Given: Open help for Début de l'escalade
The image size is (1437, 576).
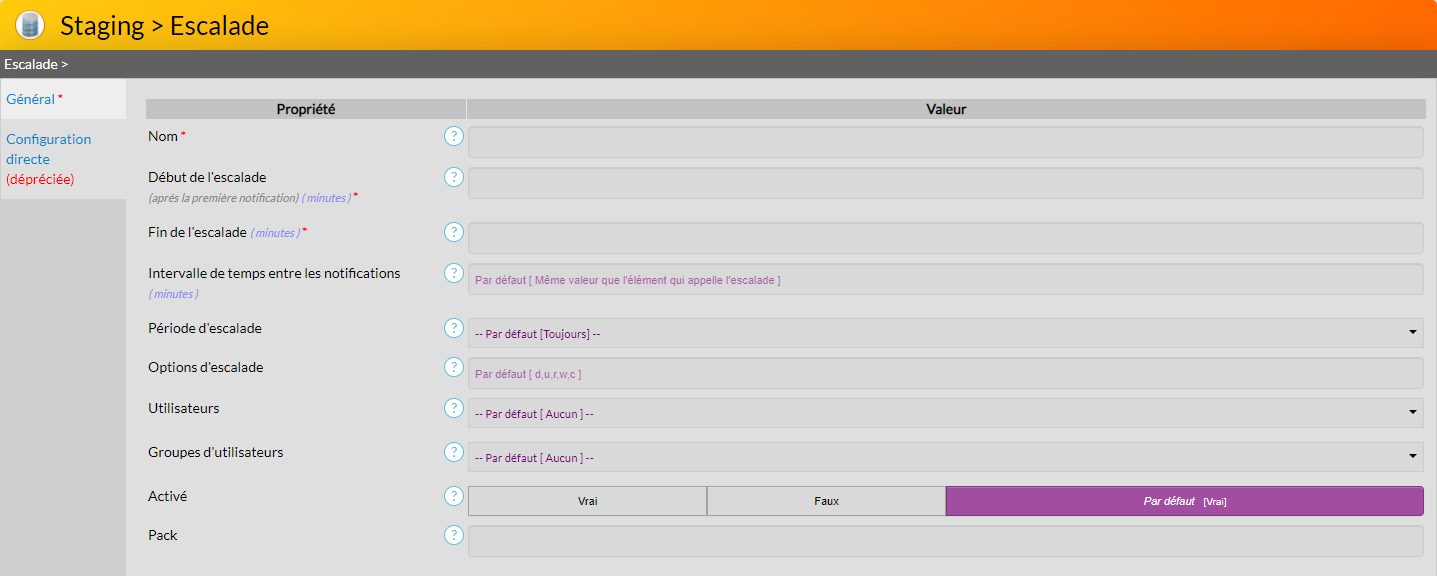Looking at the screenshot, I should [x=454, y=177].
